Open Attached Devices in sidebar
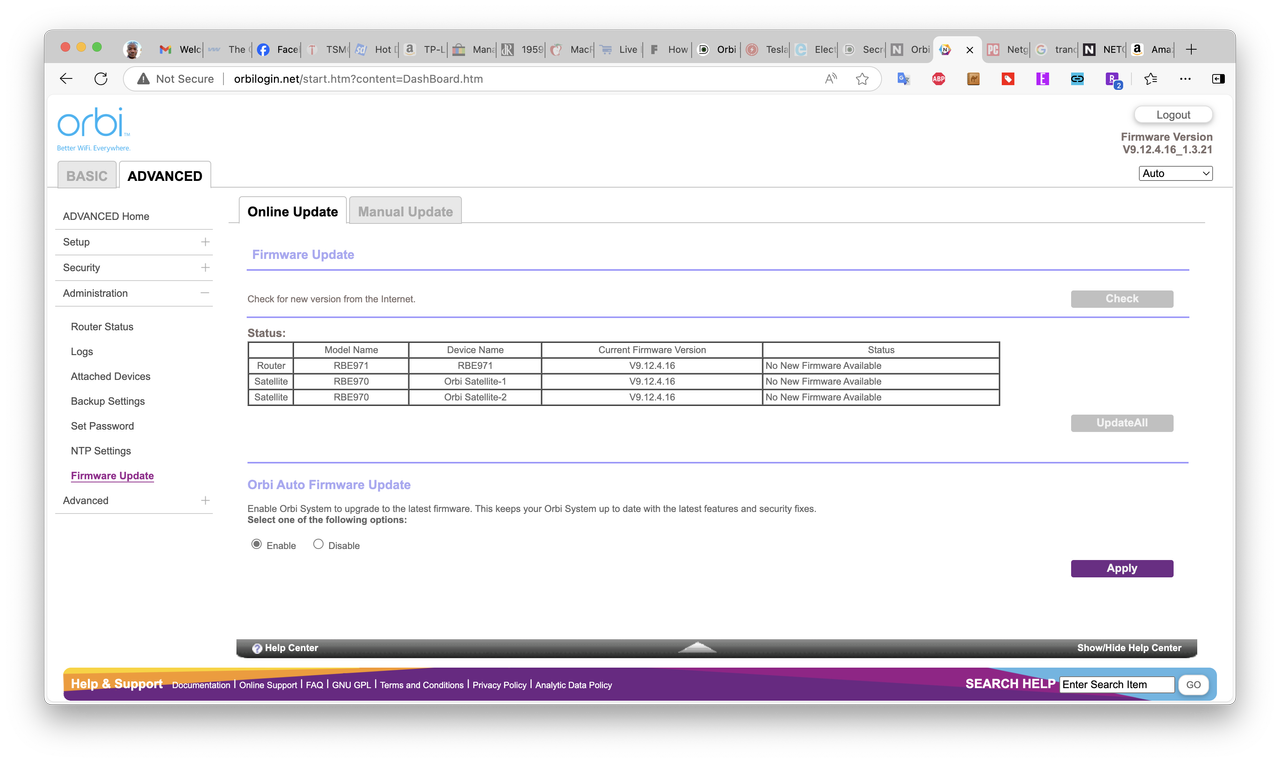Viewport: 1280px width, 763px height. pos(111,376)
